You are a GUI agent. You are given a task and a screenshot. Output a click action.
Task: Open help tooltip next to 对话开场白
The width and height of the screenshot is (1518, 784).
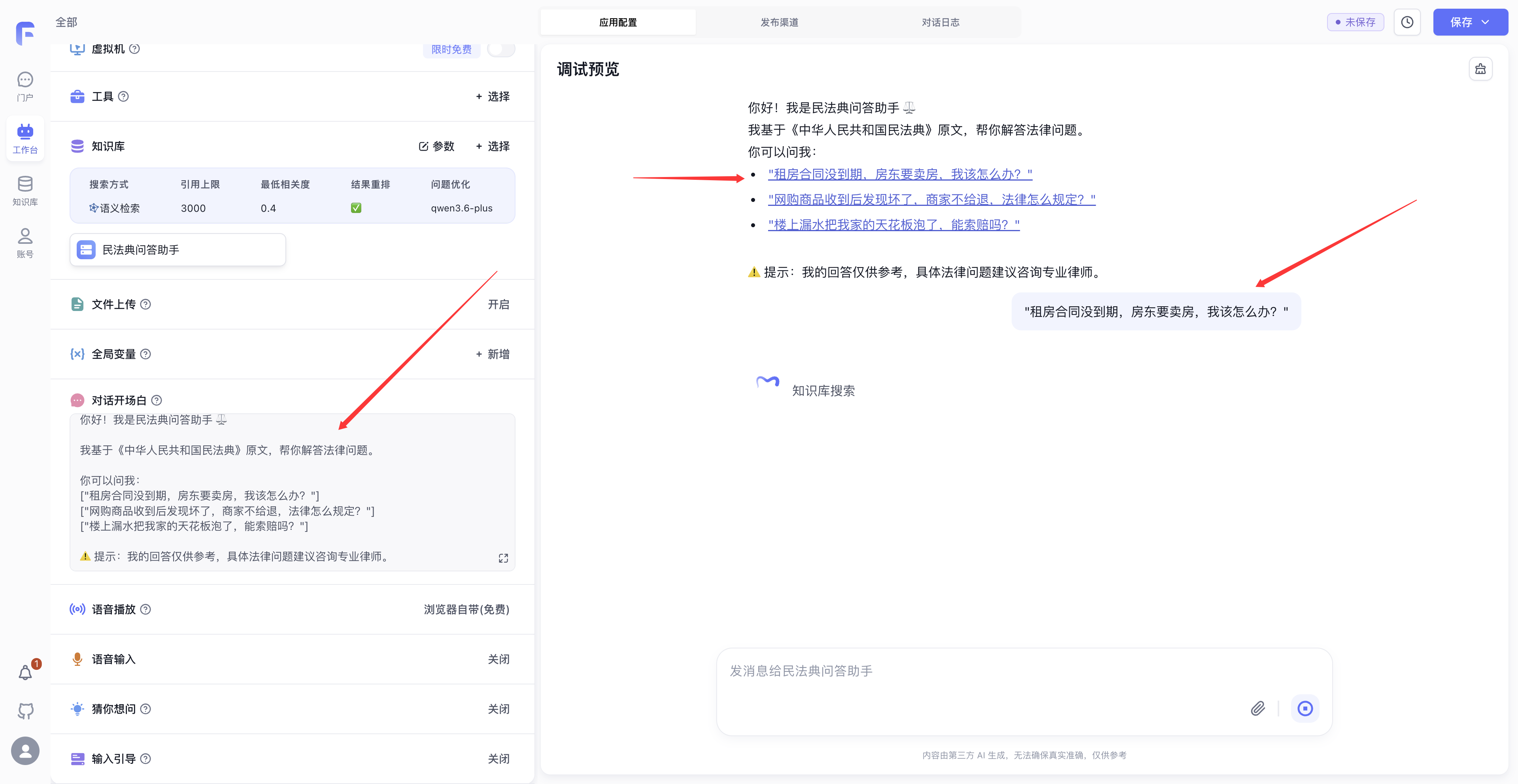pos(156,401)
